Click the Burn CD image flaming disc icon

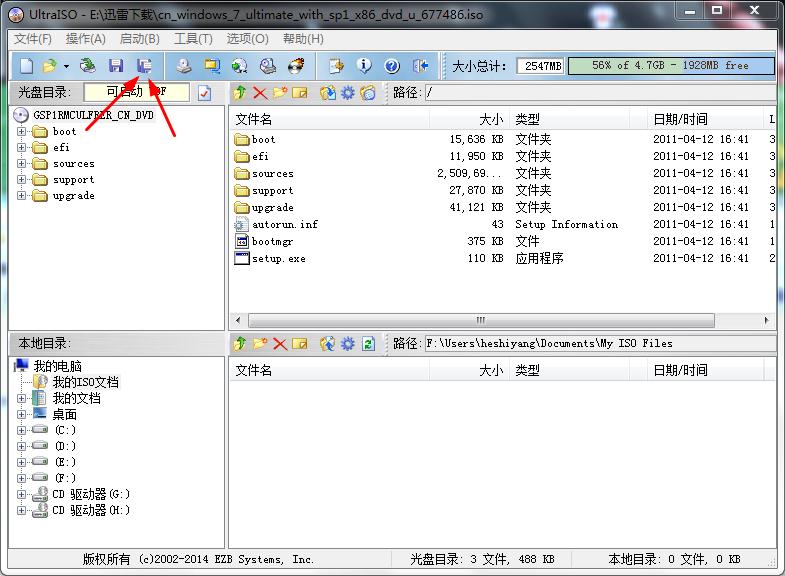[x=296, y=66]
